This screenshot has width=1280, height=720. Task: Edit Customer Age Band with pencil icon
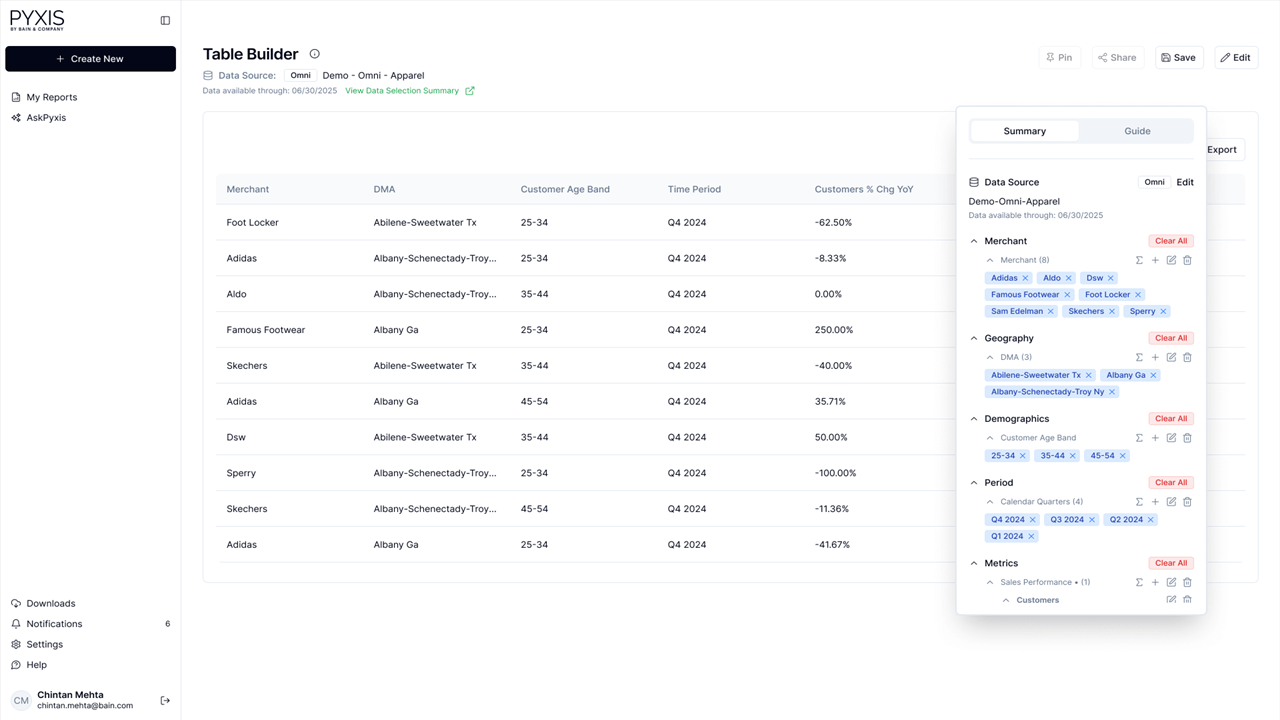(1171, 438)
